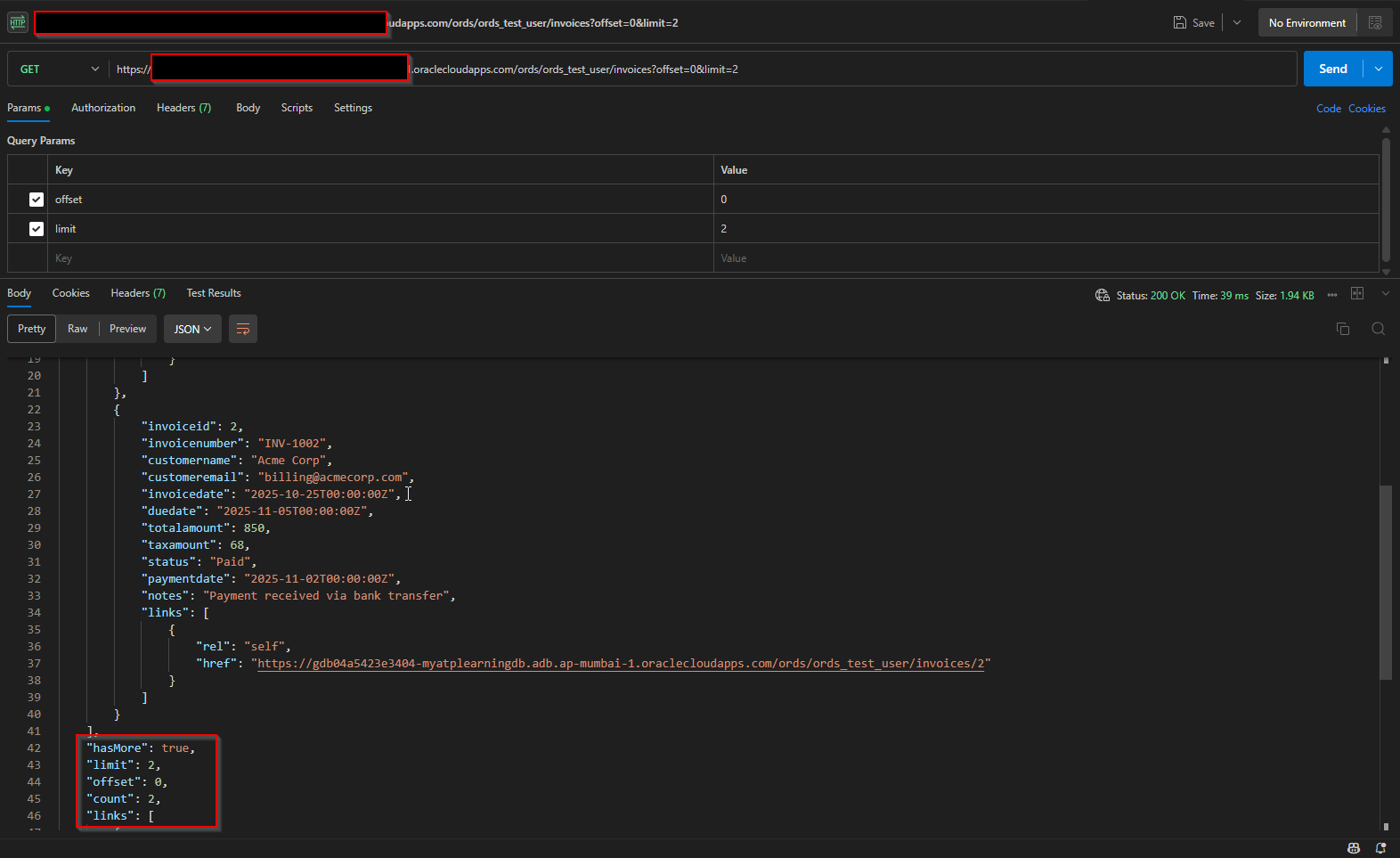Expand the JSON format dropdown

192,330
